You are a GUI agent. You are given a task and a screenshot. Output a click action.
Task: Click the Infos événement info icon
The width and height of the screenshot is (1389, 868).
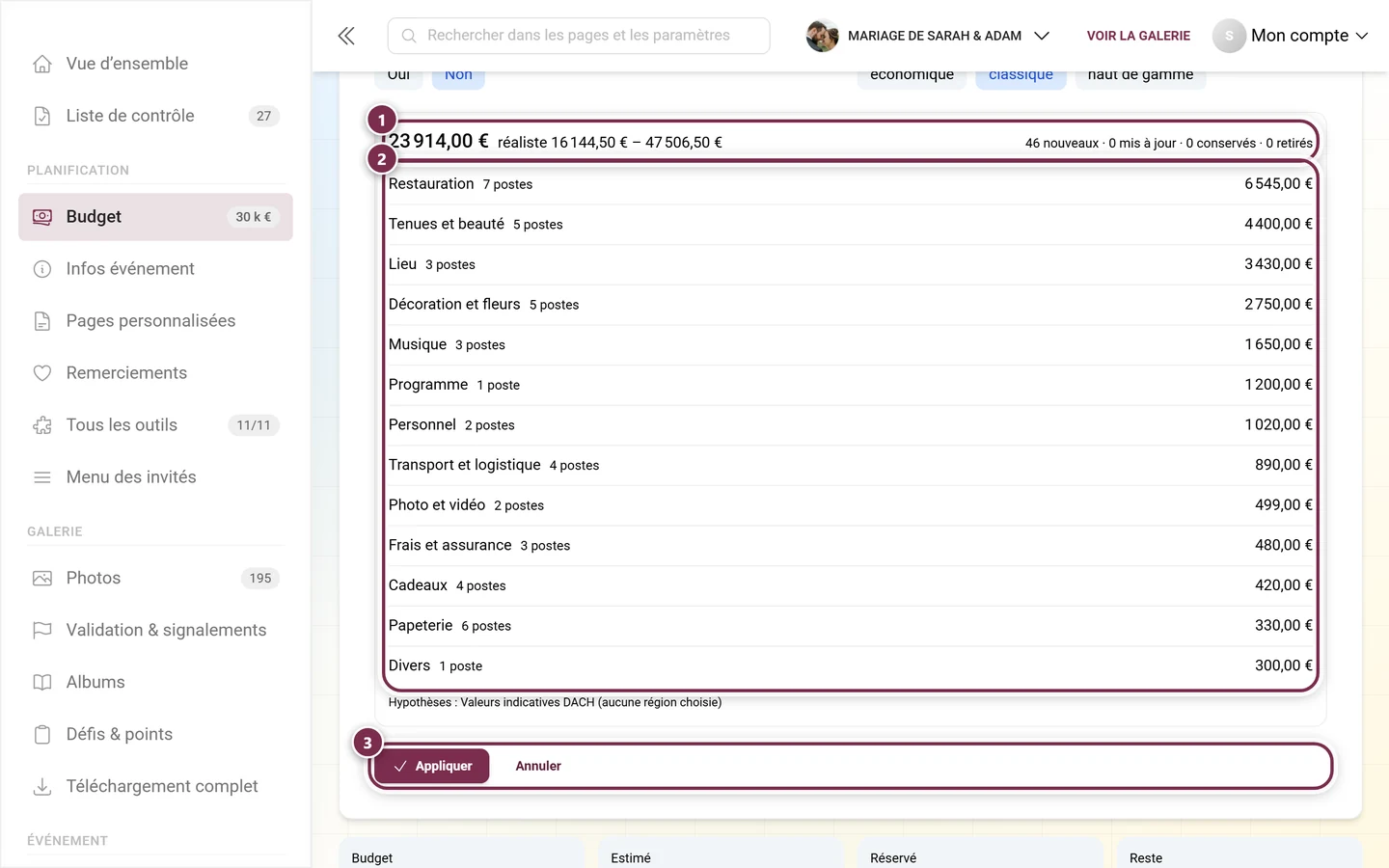pyautogui.click(x=42, y=269)
